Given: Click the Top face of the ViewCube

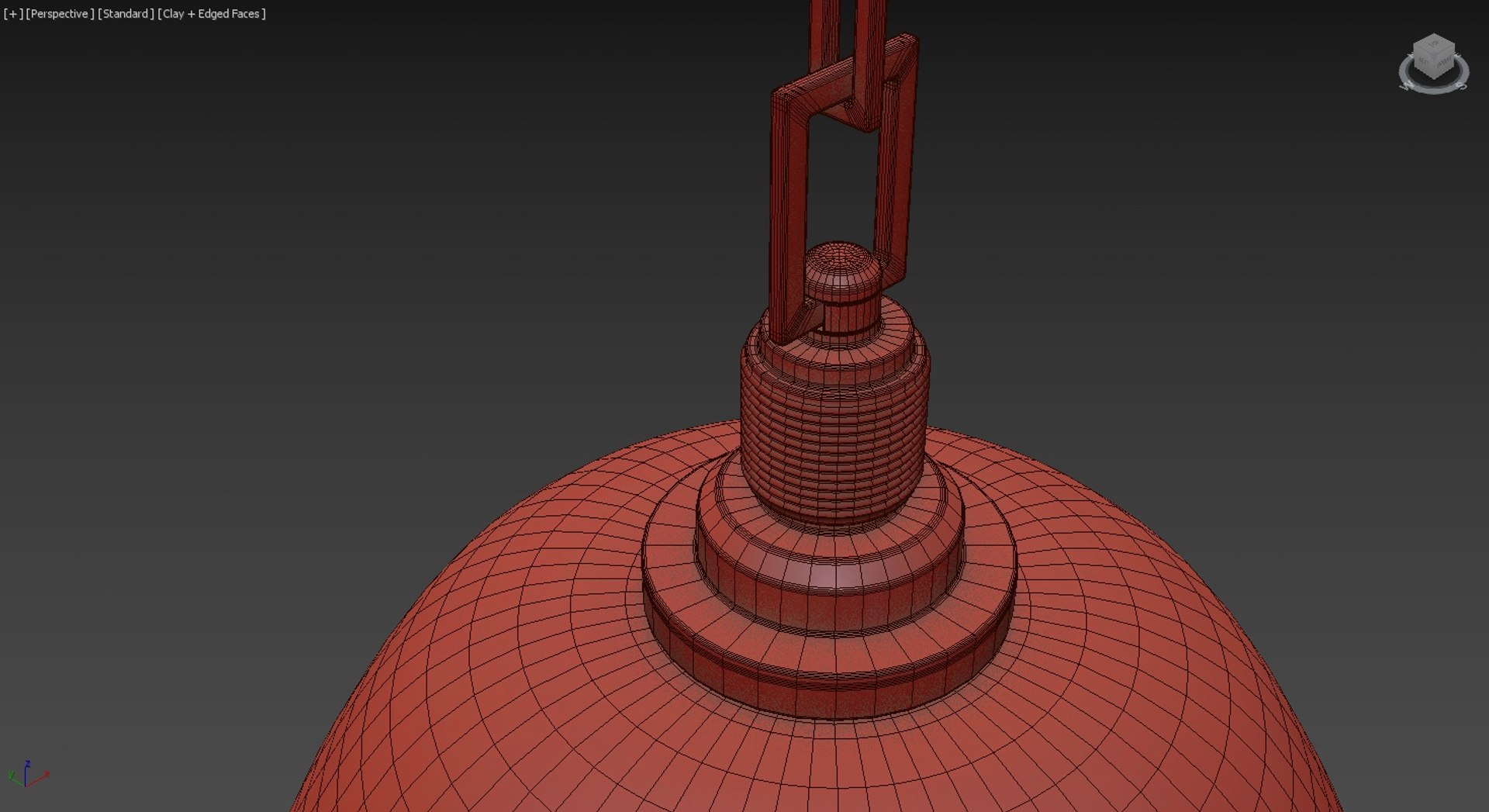Looking at the screenshot, I should pos(1434,43).
